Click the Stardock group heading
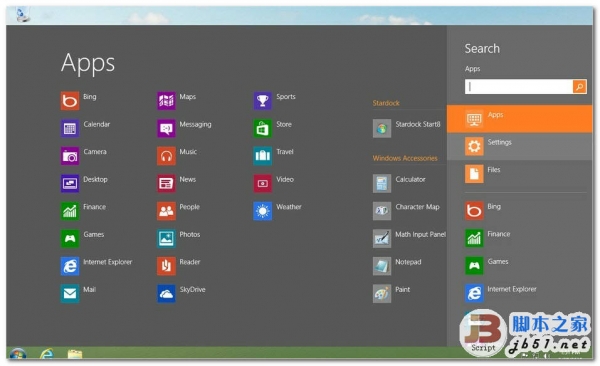 386,103
